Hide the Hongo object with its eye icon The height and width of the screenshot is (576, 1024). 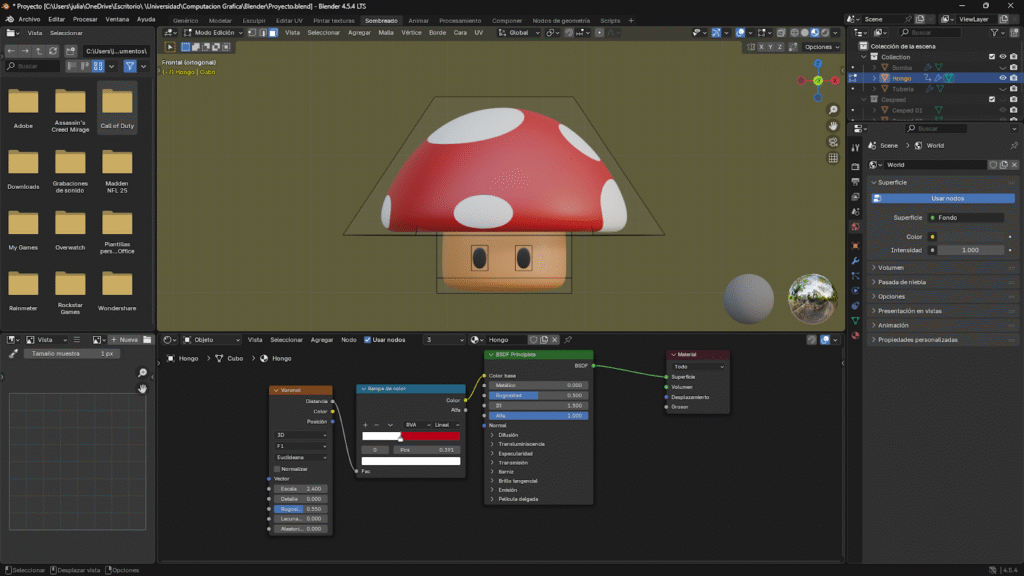click(x=1002, y=78)
